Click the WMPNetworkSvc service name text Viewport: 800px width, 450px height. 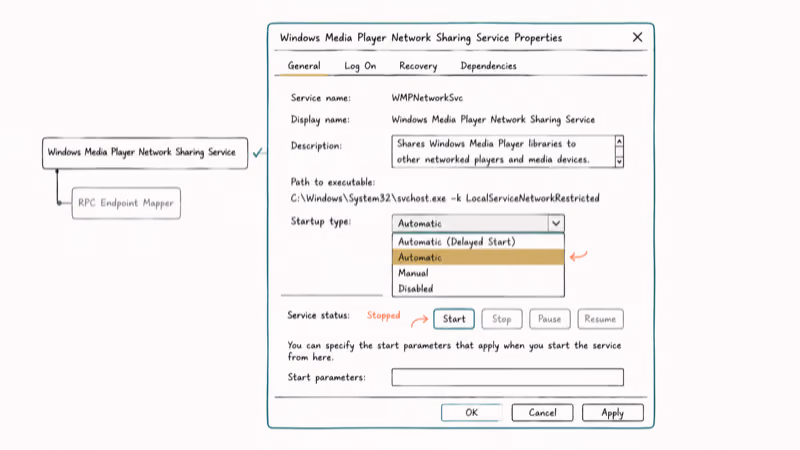click(427, 98)
